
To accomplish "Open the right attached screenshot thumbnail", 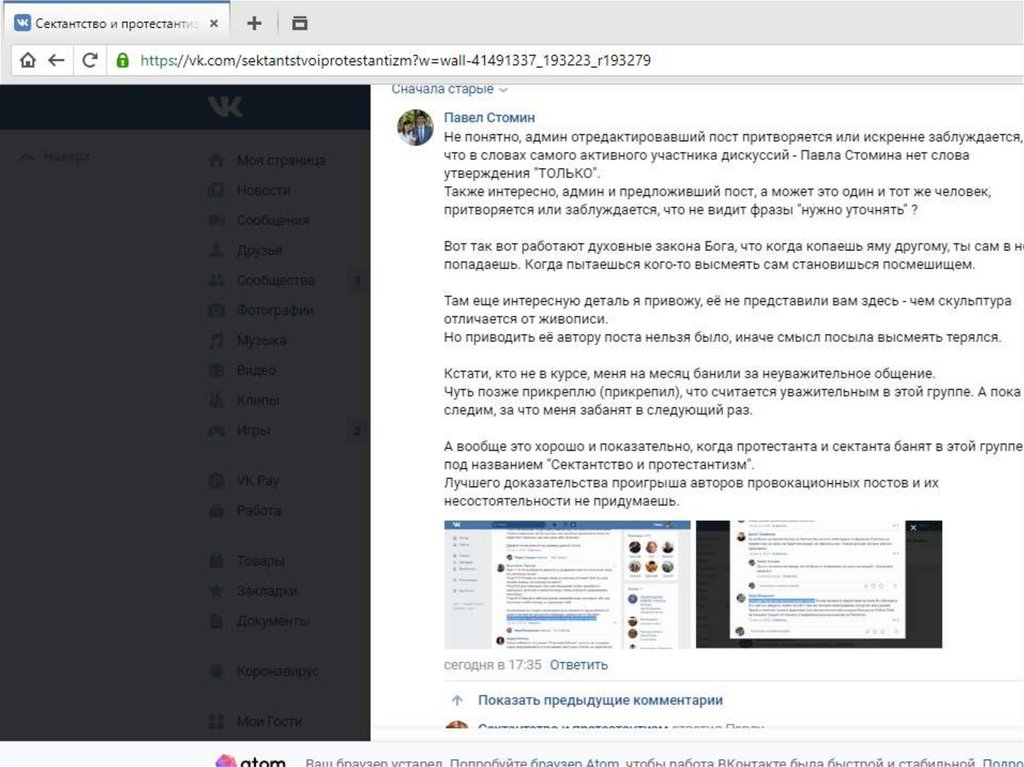I will pos(819,584).
